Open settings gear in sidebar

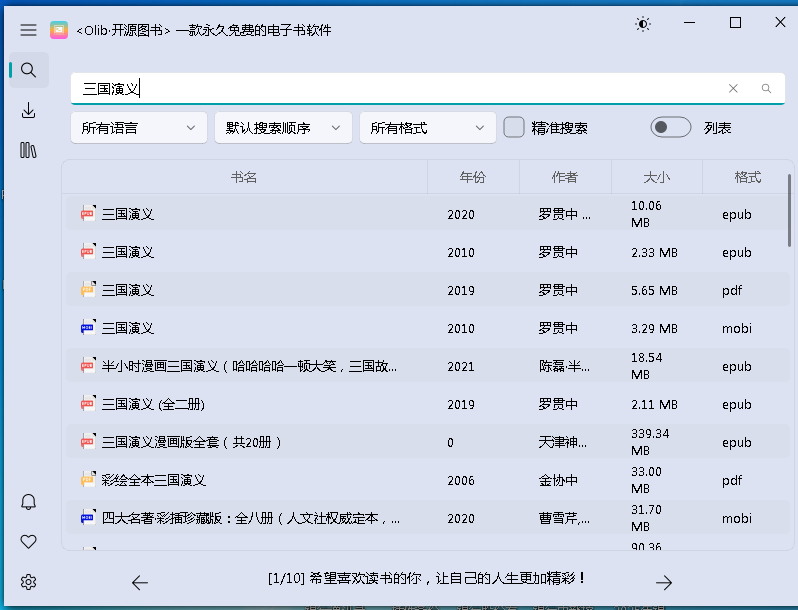point(28,582)
